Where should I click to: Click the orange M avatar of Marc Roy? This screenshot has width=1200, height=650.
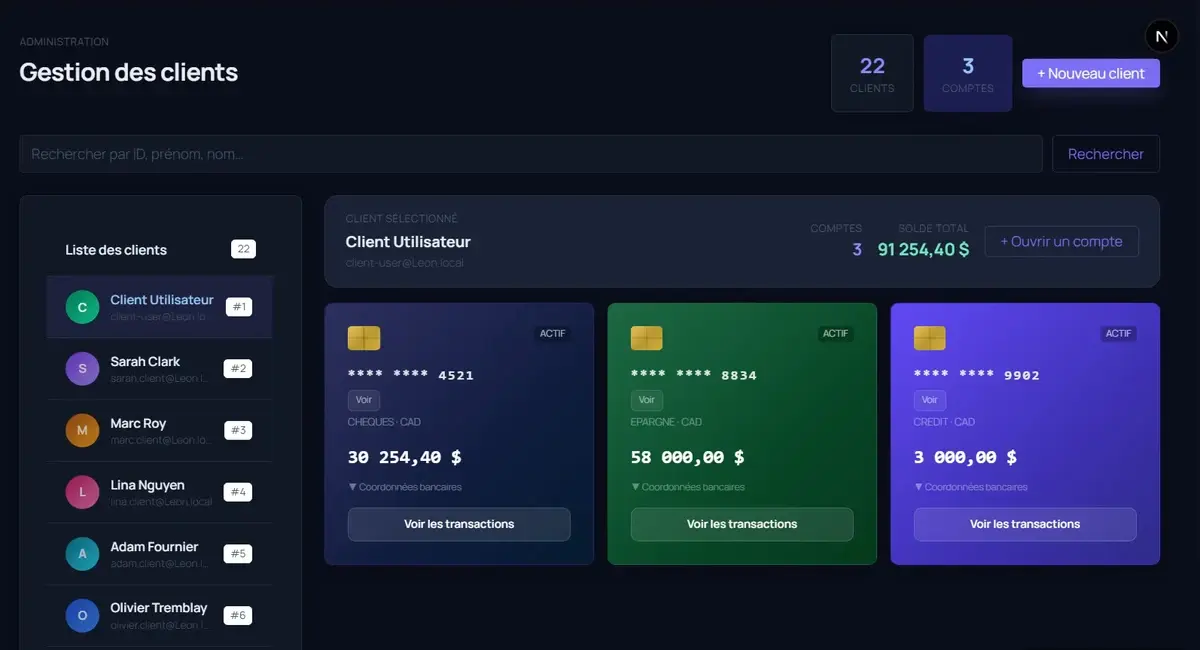[82, 430]
